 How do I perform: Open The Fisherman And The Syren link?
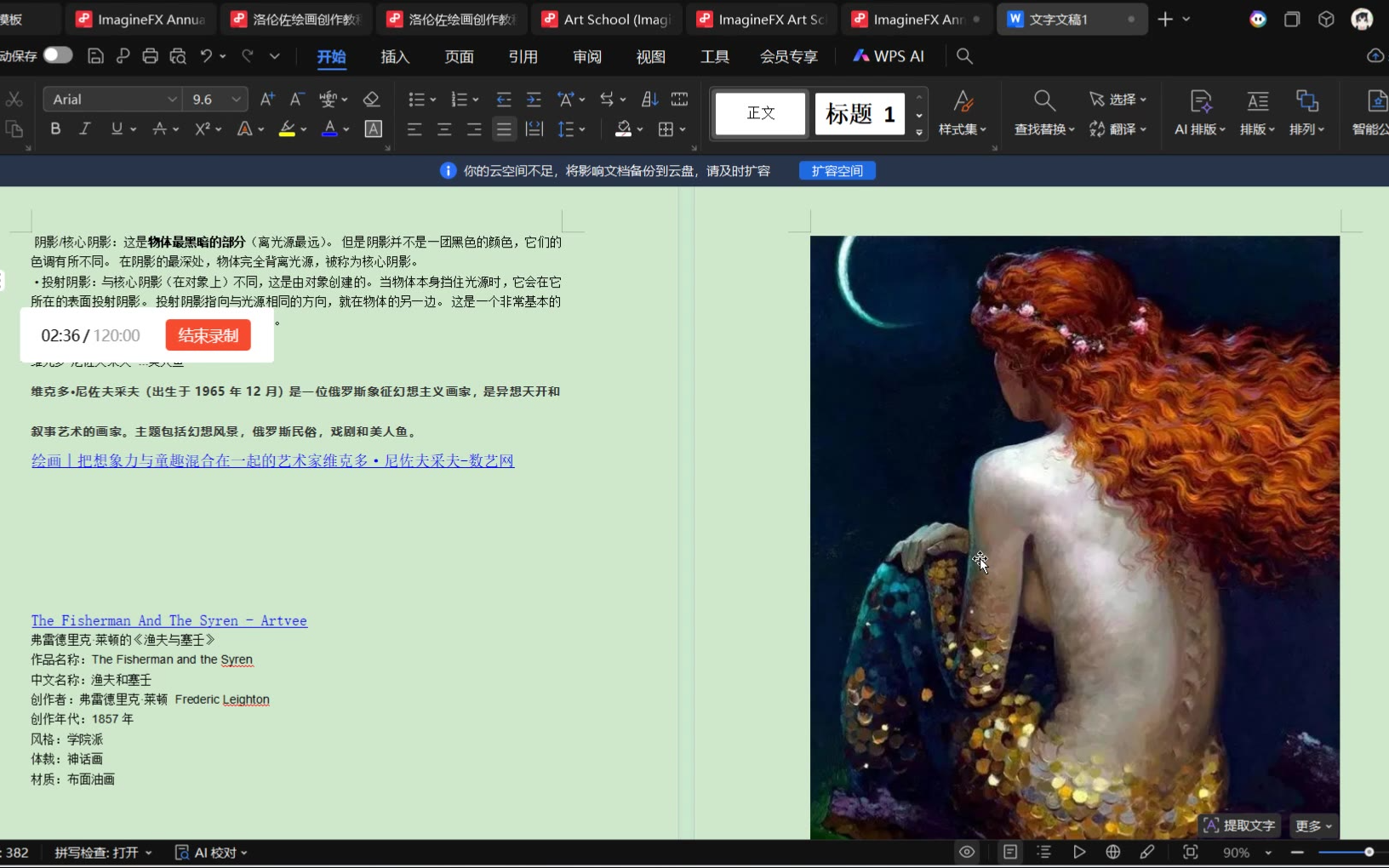(x=169, y=620)
